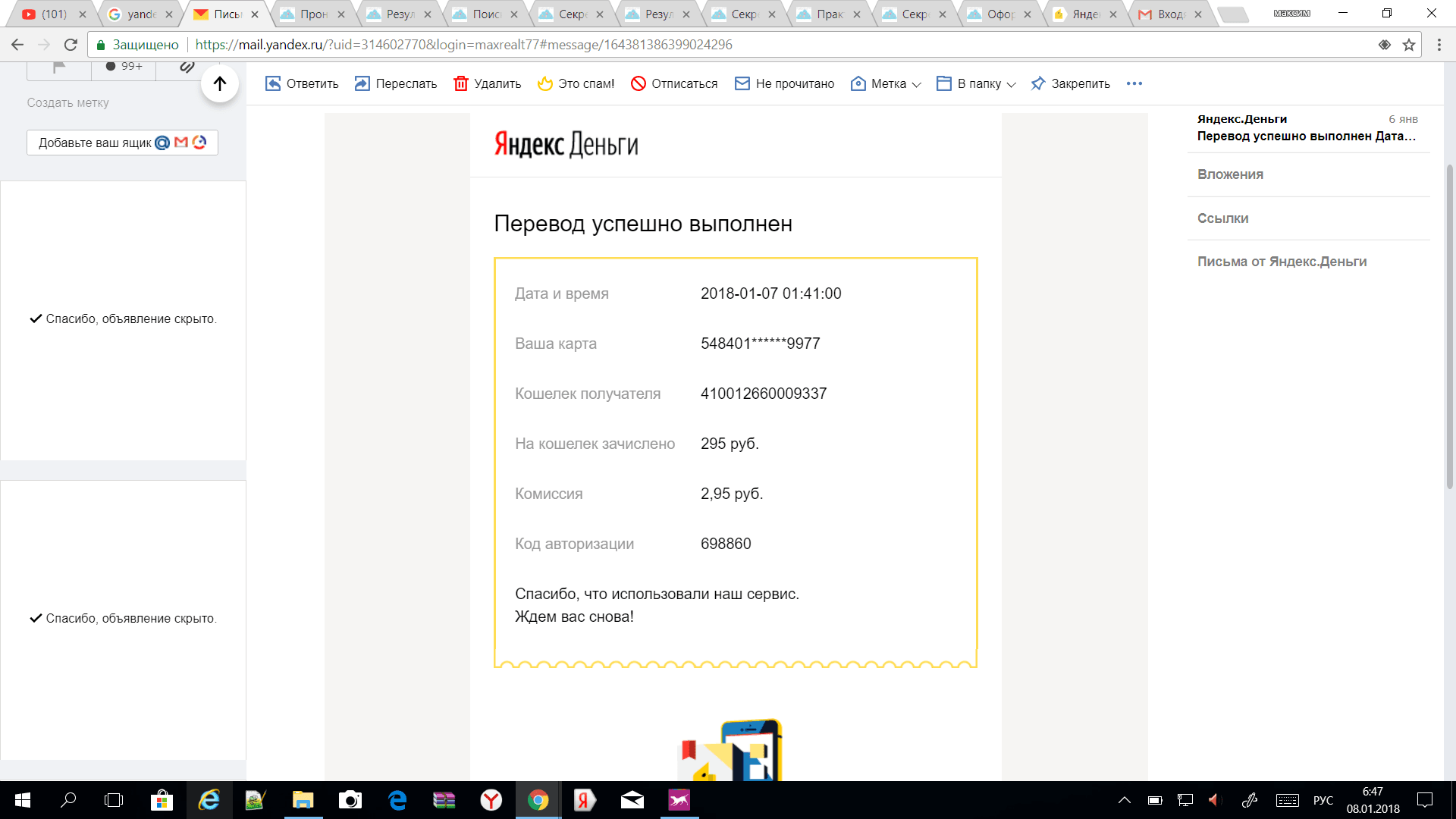The image size is (1456, 819).
Task: Open the email summary card from Яндекс.Деньги
Action: (1308, 127)
